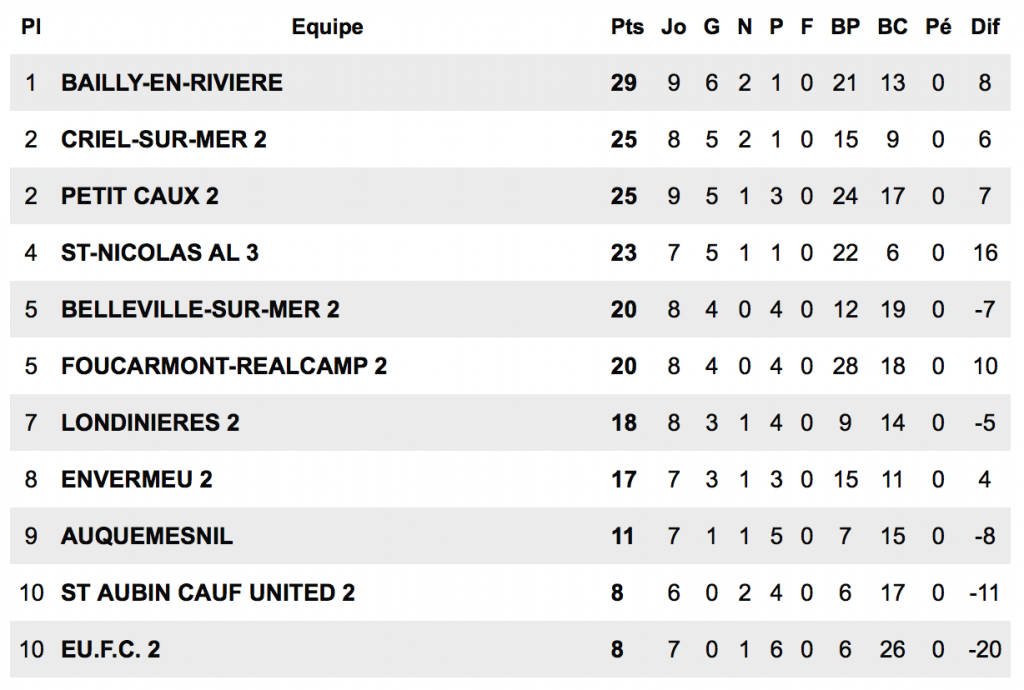
Task: Select the Pé column header
Action: tap(938, 27)
